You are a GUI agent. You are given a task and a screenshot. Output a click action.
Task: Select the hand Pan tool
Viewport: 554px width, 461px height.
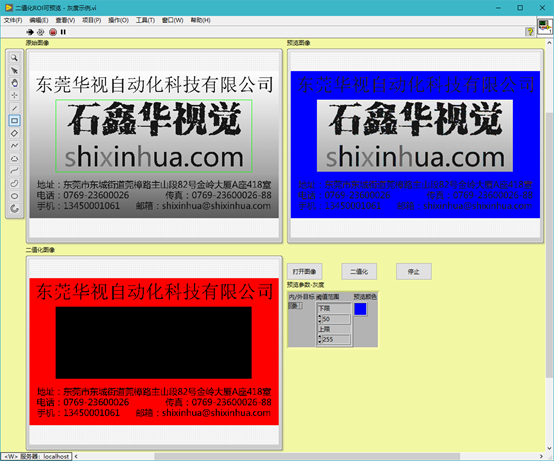(x=14, y=83)
